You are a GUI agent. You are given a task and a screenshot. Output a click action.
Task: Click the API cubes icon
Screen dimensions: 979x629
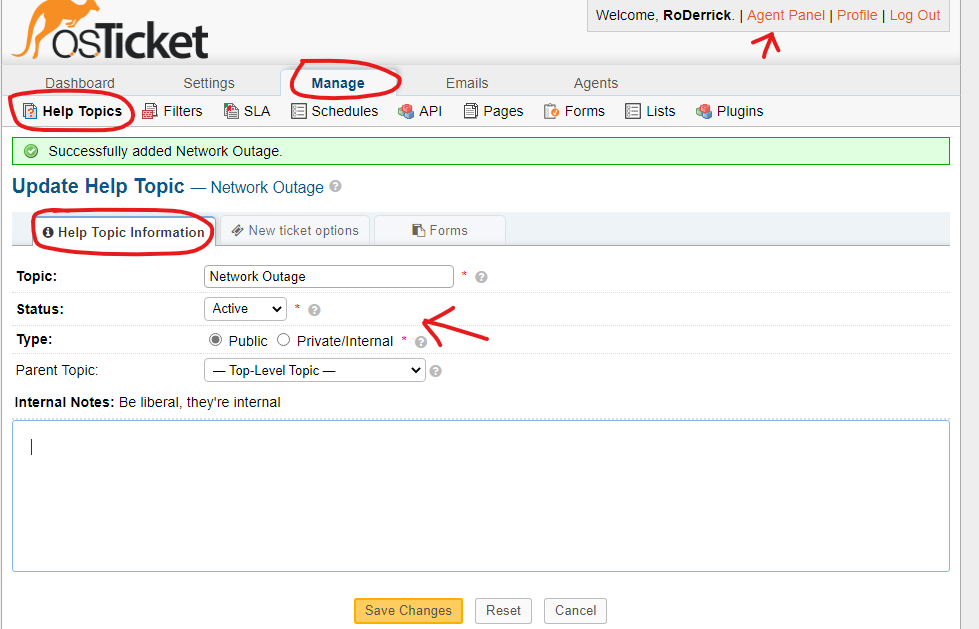[x=406, y=111]
